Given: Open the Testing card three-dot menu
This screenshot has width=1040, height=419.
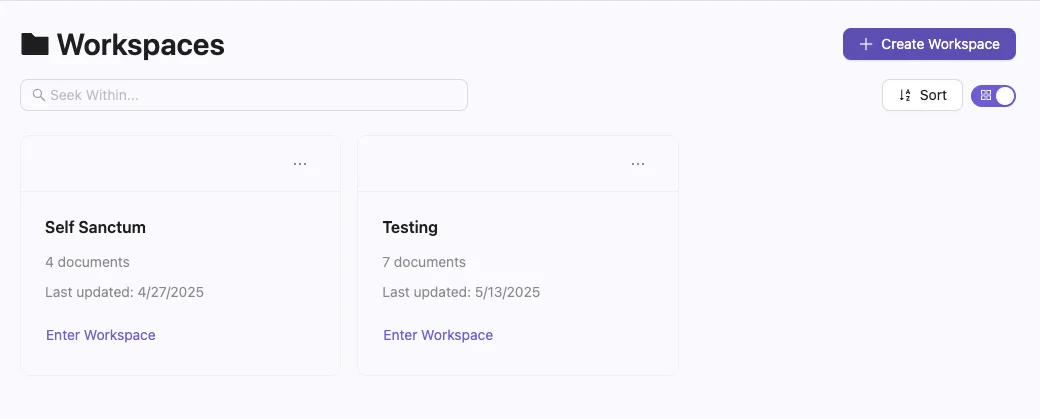Looking at the screenshot, I should (638, 164).
